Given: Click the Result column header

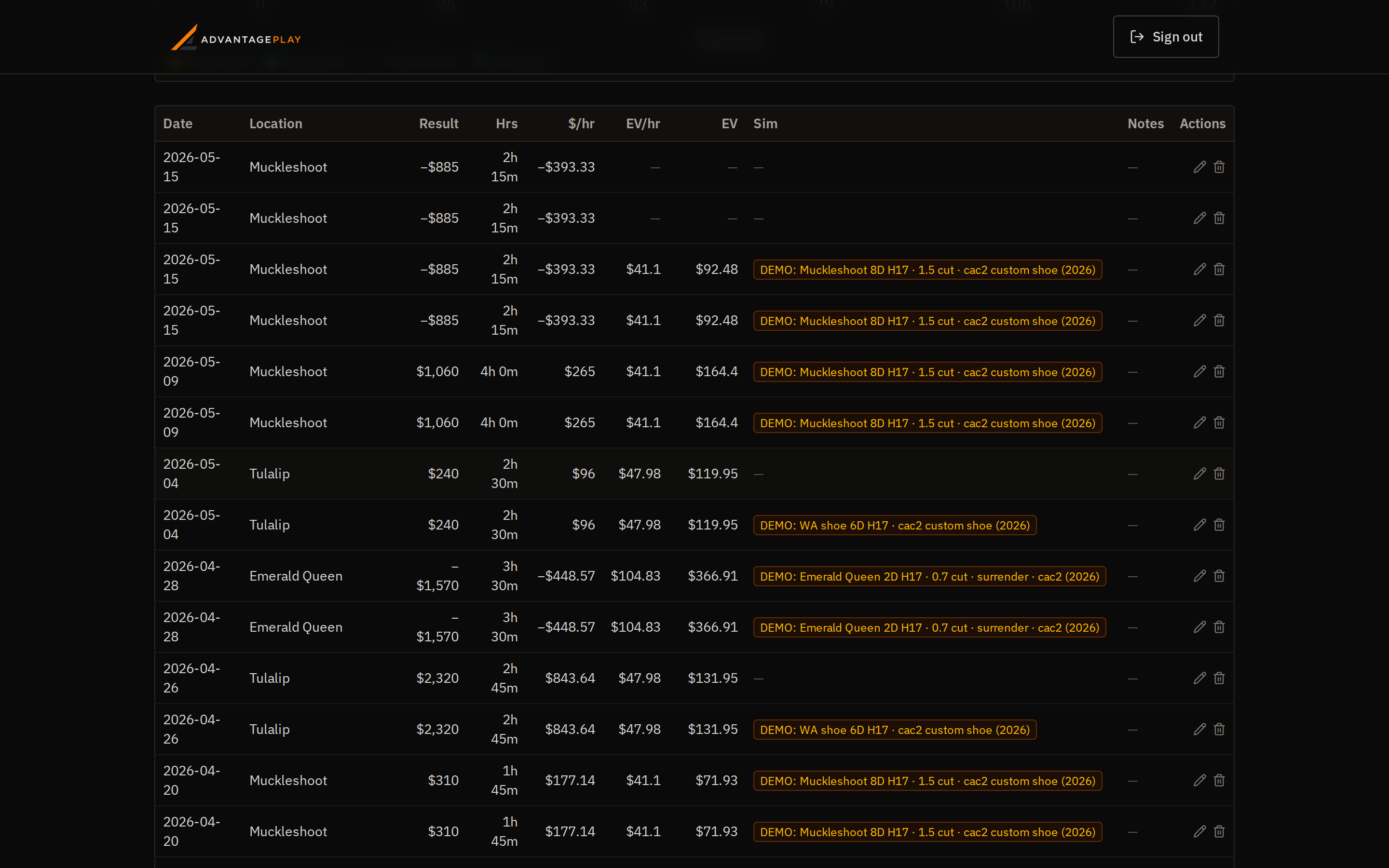Looking at the screenshot, I should tap(438, 123).
